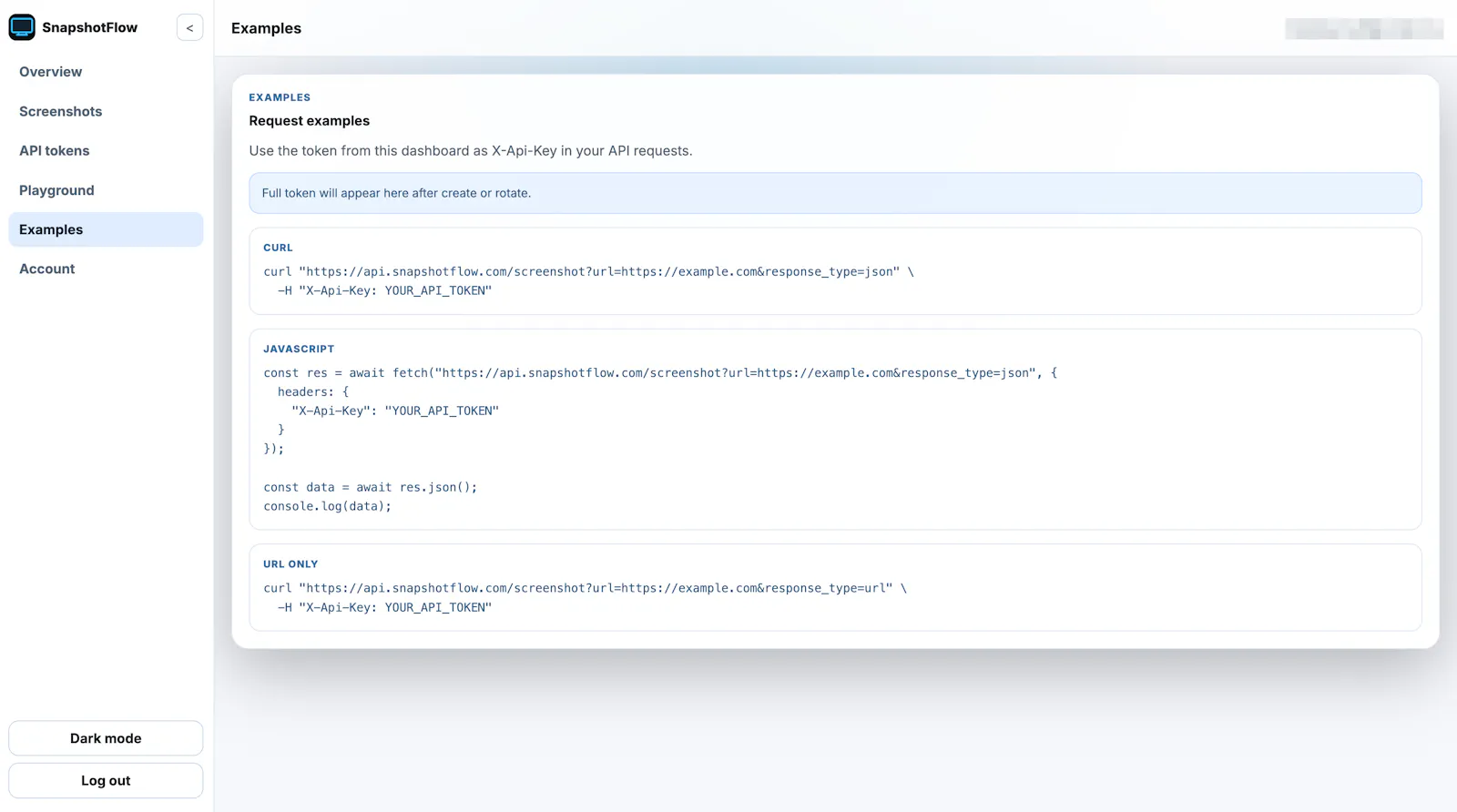Click the Log out button
The width and height of the screenshot is (1457, 812).
coord(106,781)
